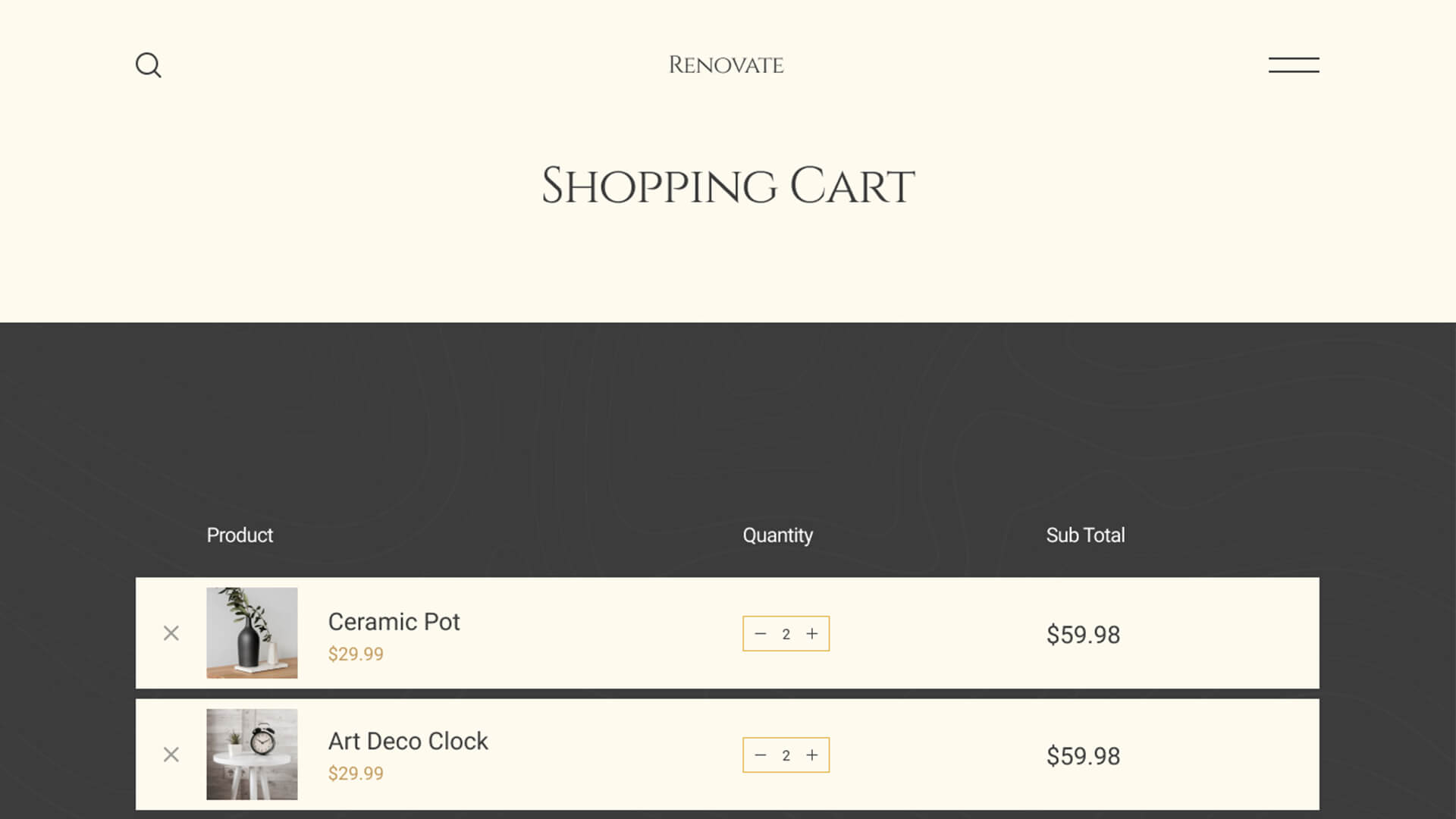The height and width of the screenshot is (819, 1456).
Task: Select the Art Deco Clock quantity field
Action: (x=786, y=755)
